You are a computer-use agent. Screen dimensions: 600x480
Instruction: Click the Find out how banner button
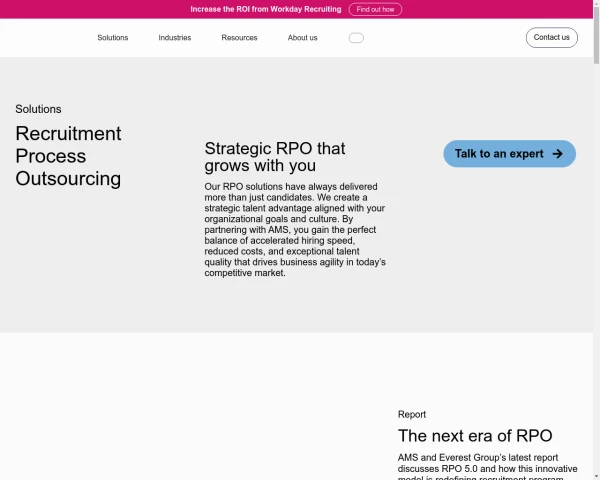tap(375, 9)
